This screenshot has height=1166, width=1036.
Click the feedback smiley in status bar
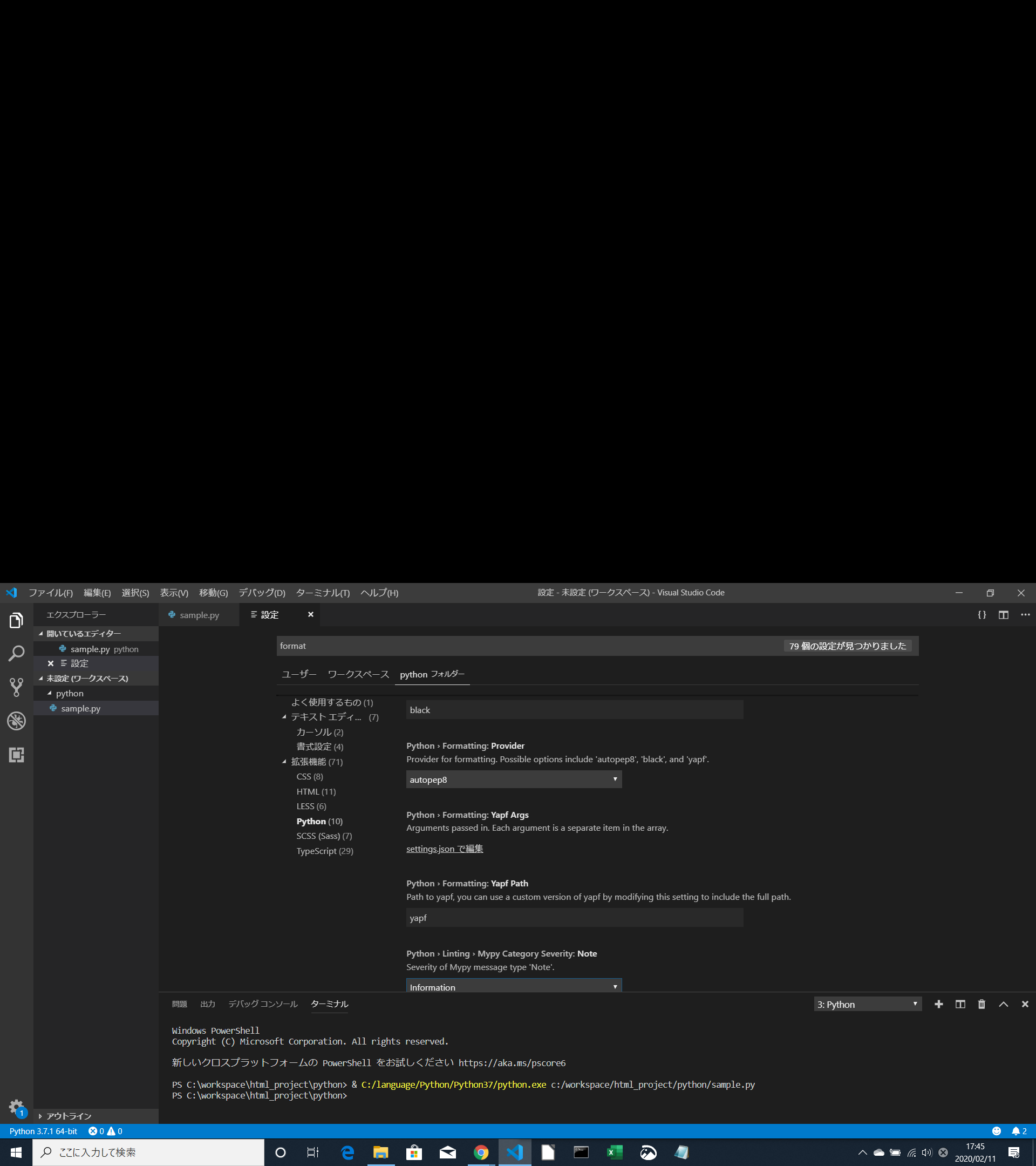(997, 1130)
